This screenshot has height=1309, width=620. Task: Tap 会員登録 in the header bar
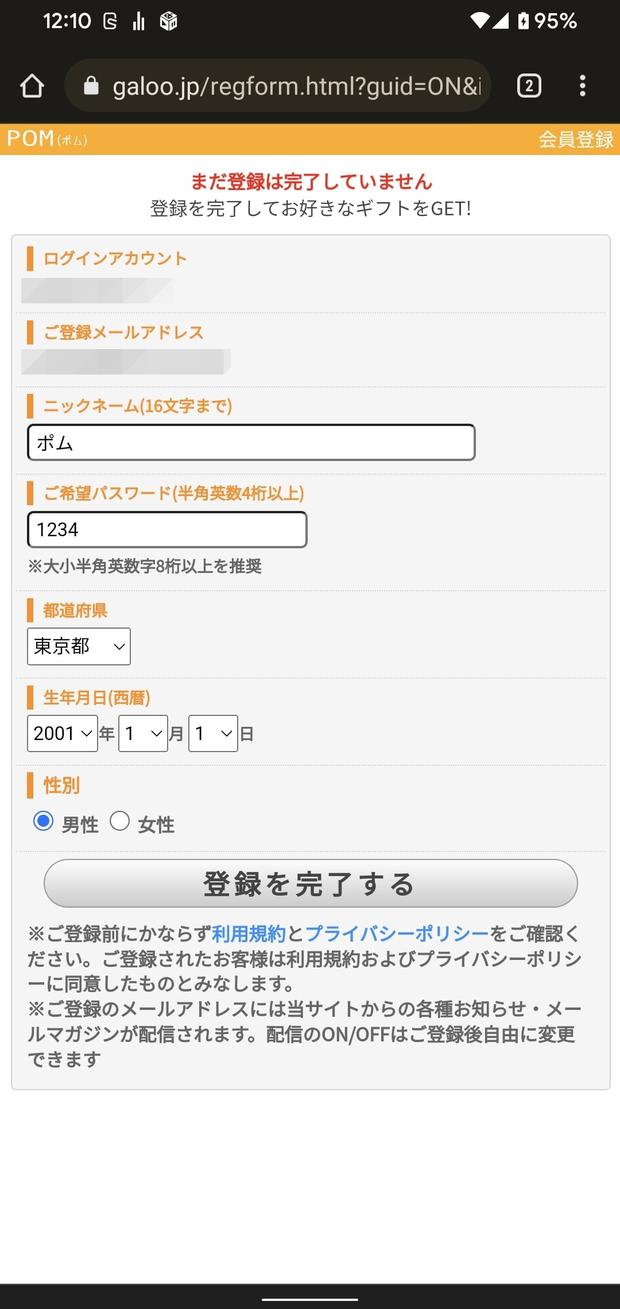pos(576,139)
